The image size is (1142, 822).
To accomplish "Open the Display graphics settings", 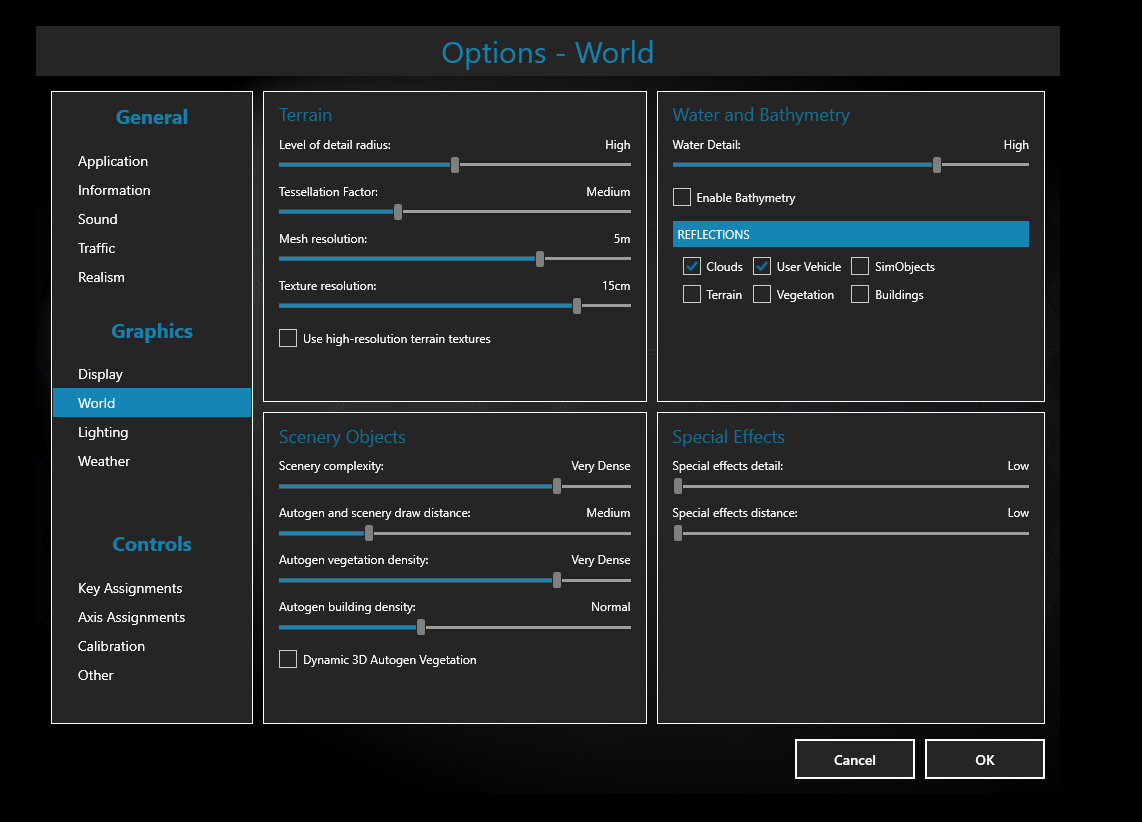I will [100, 374].
